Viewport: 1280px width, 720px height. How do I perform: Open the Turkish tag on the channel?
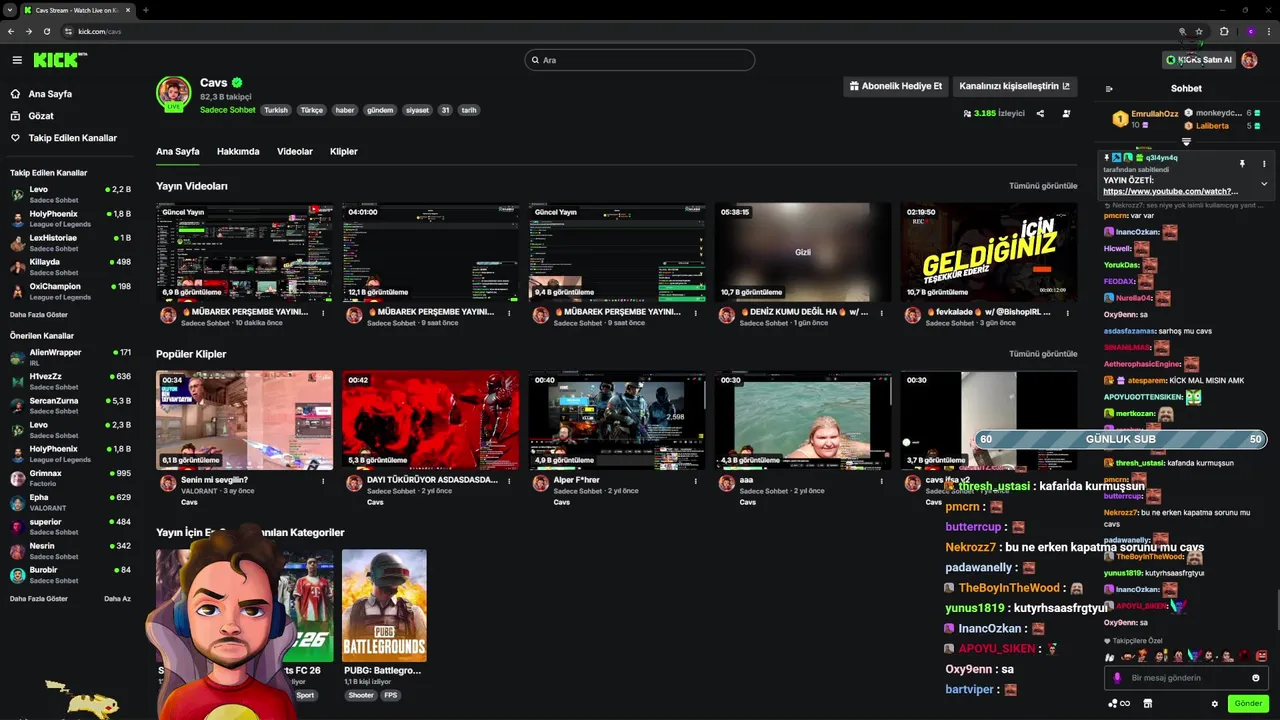click(276, 110)
